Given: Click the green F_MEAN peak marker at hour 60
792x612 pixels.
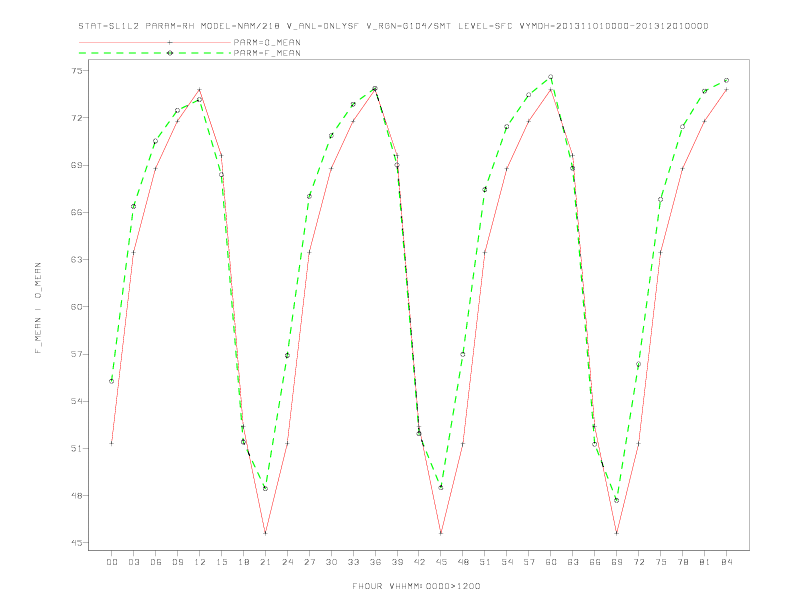Looking at the screenshot, I should point(551,77).
